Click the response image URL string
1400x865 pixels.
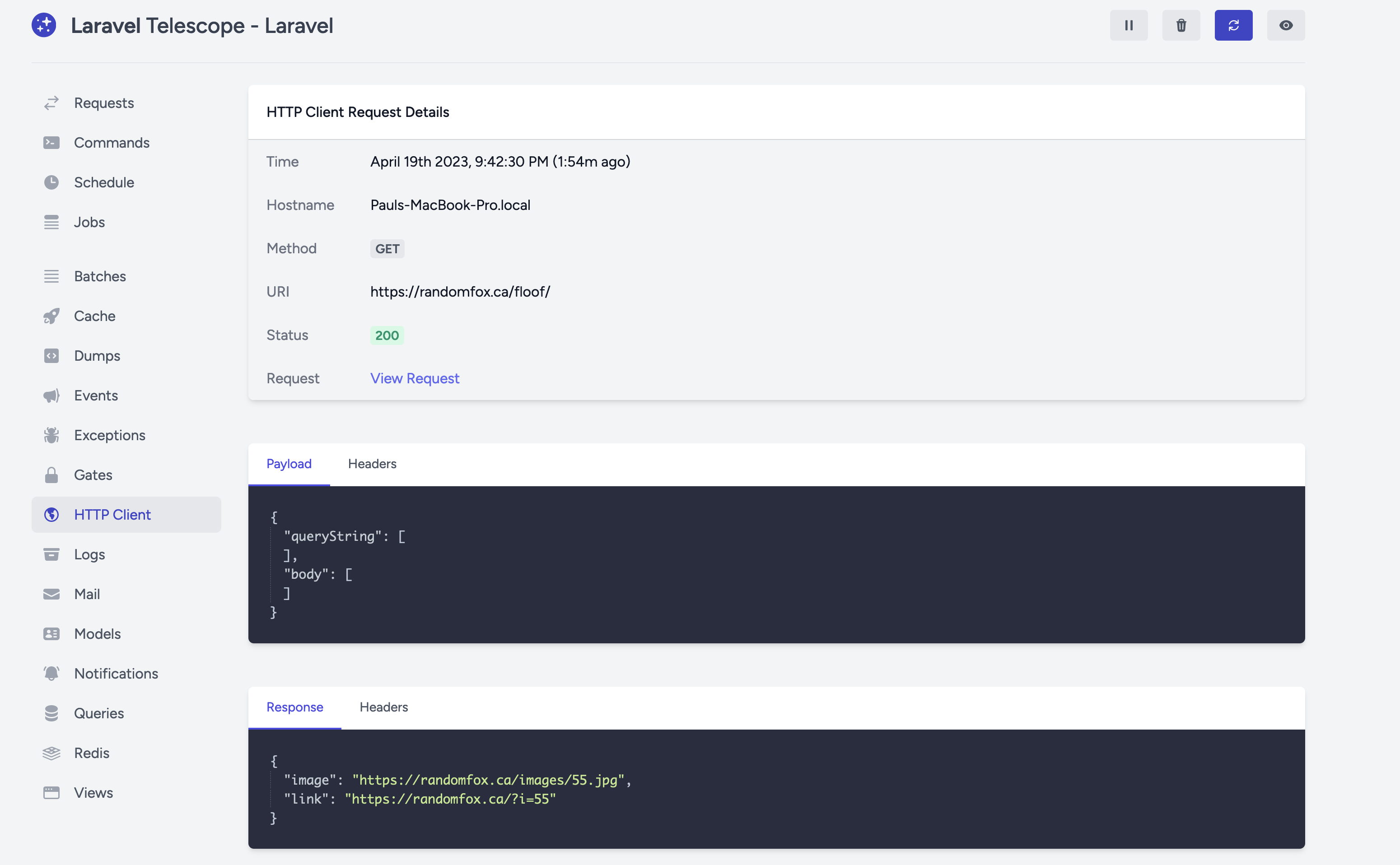488,780
